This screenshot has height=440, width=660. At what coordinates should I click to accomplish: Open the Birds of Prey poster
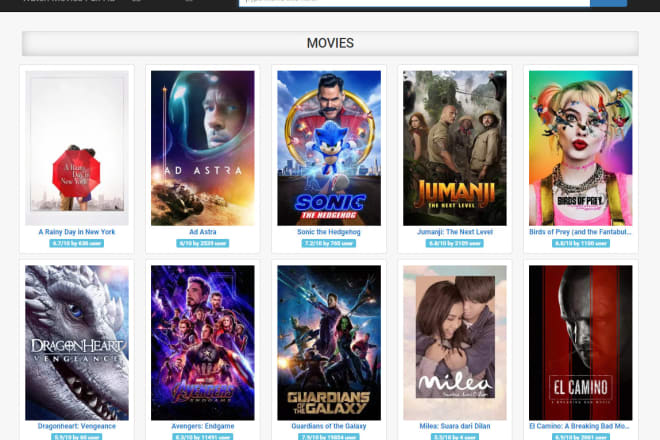[580, 148]
